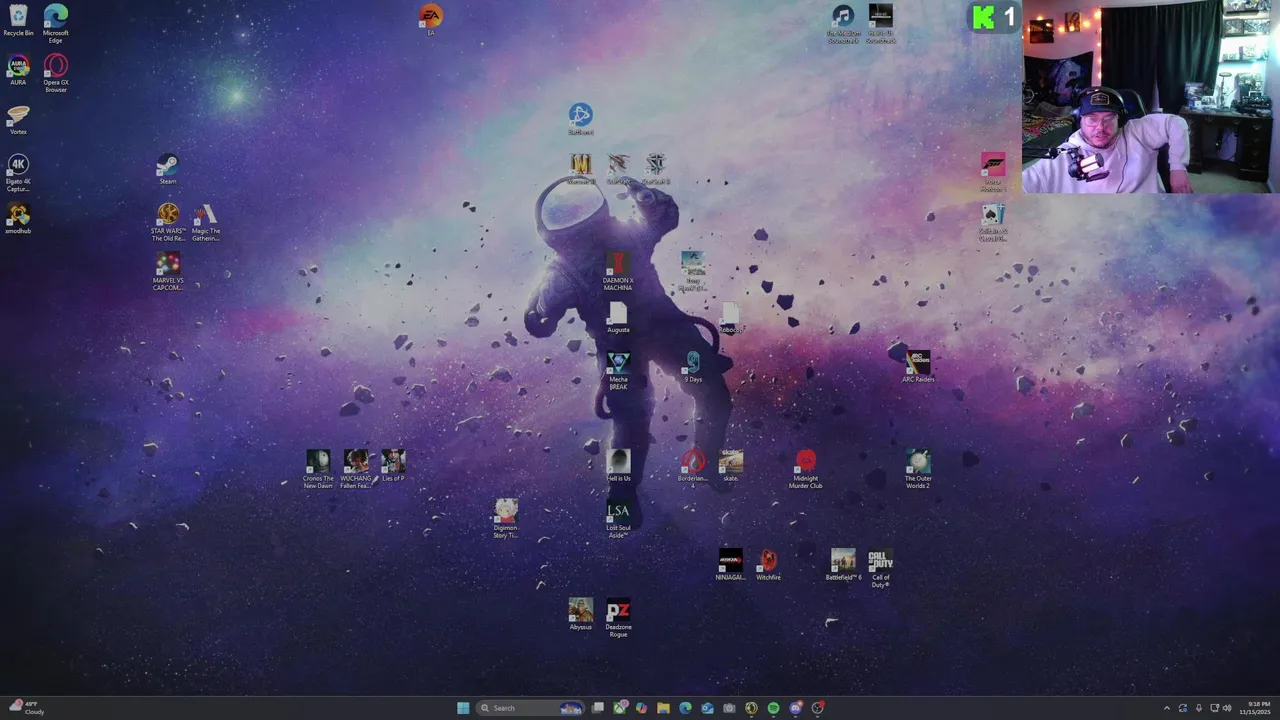Select the Forza Horizon shortcut
The height and width of the screenshot is (720, 1280).
pyautogui.click(x=993, y=172)
